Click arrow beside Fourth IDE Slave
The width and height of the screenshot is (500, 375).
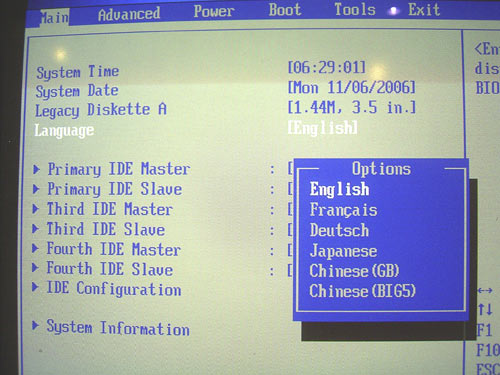(35, 268)
